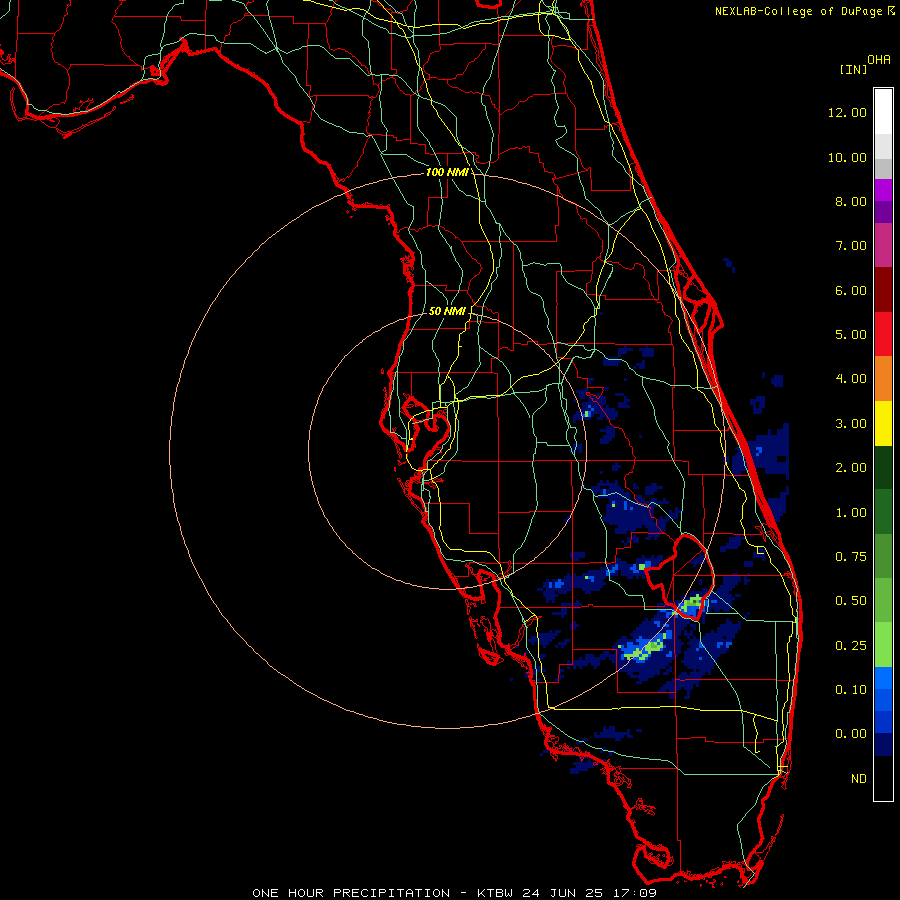Pick the bright red swatch beside 5.00

(883, 334)
